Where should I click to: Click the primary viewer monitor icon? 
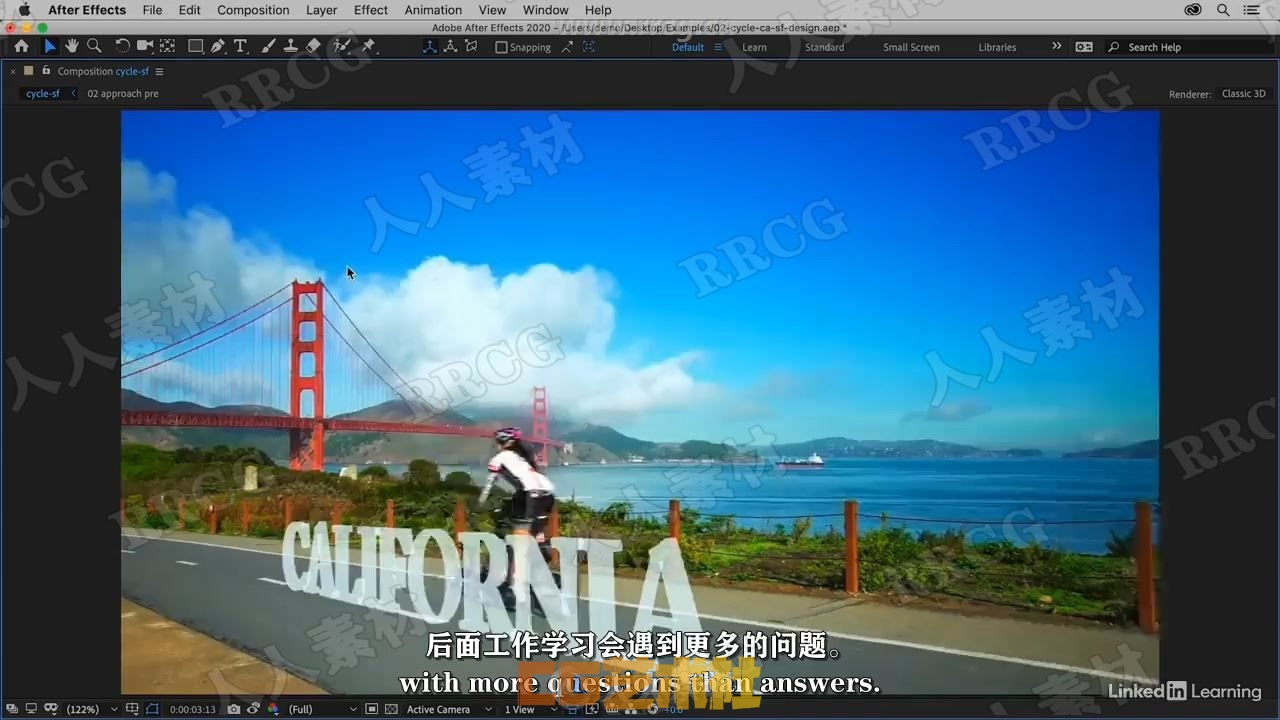[30, 709]
